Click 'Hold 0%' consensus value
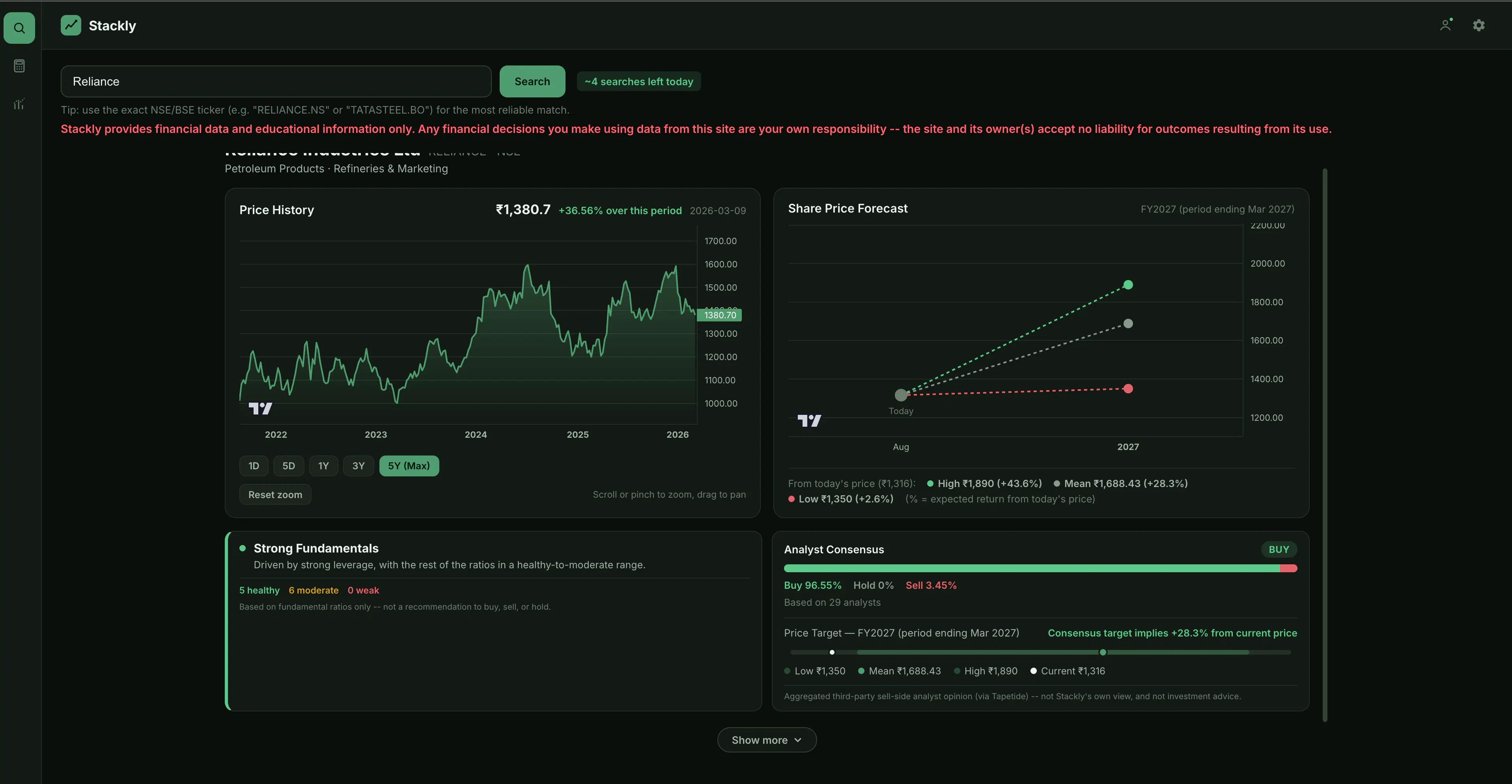The height and width of the screenshot is (784, 1512). 874,585
